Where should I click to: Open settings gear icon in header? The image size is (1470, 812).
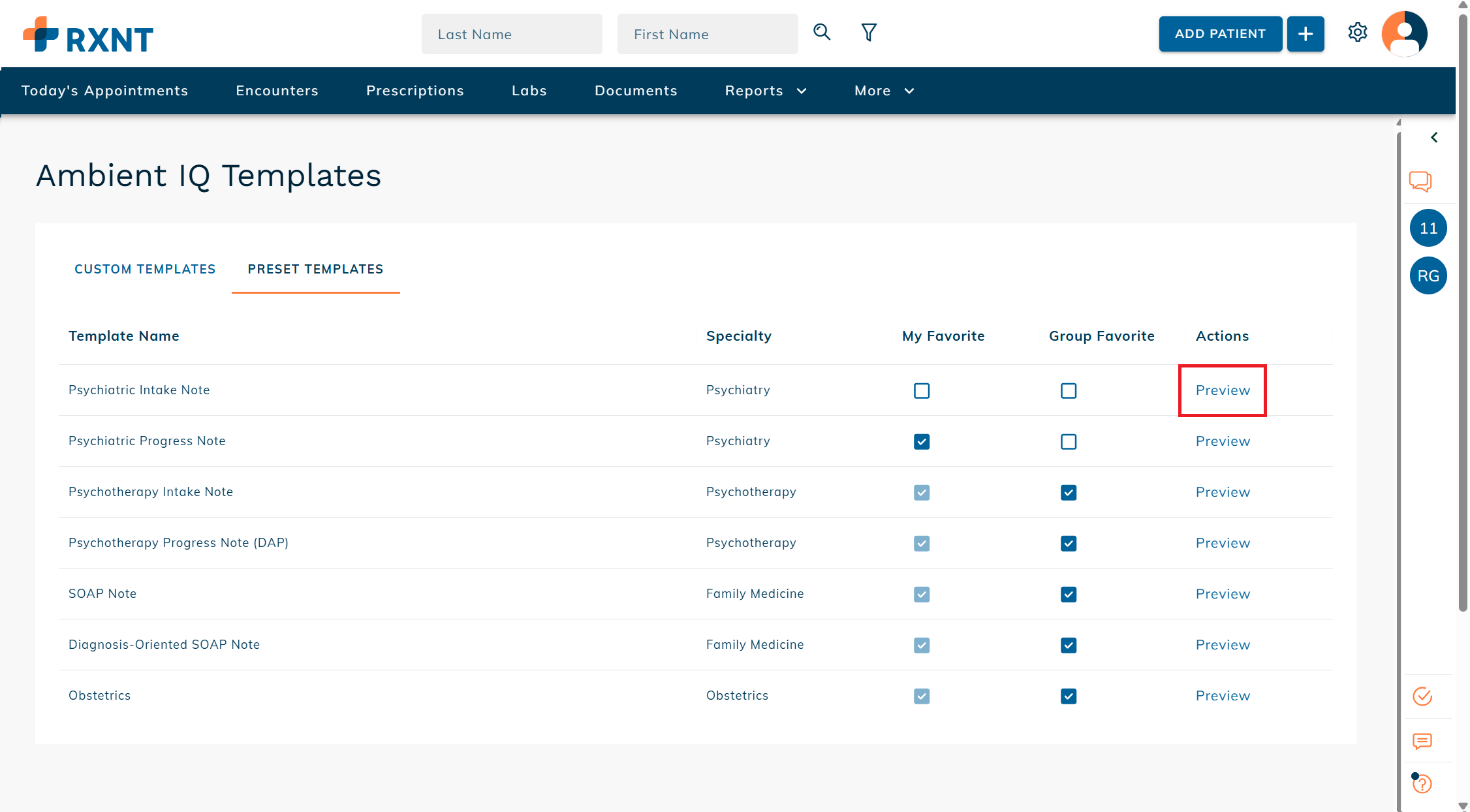coord(1358,33)
